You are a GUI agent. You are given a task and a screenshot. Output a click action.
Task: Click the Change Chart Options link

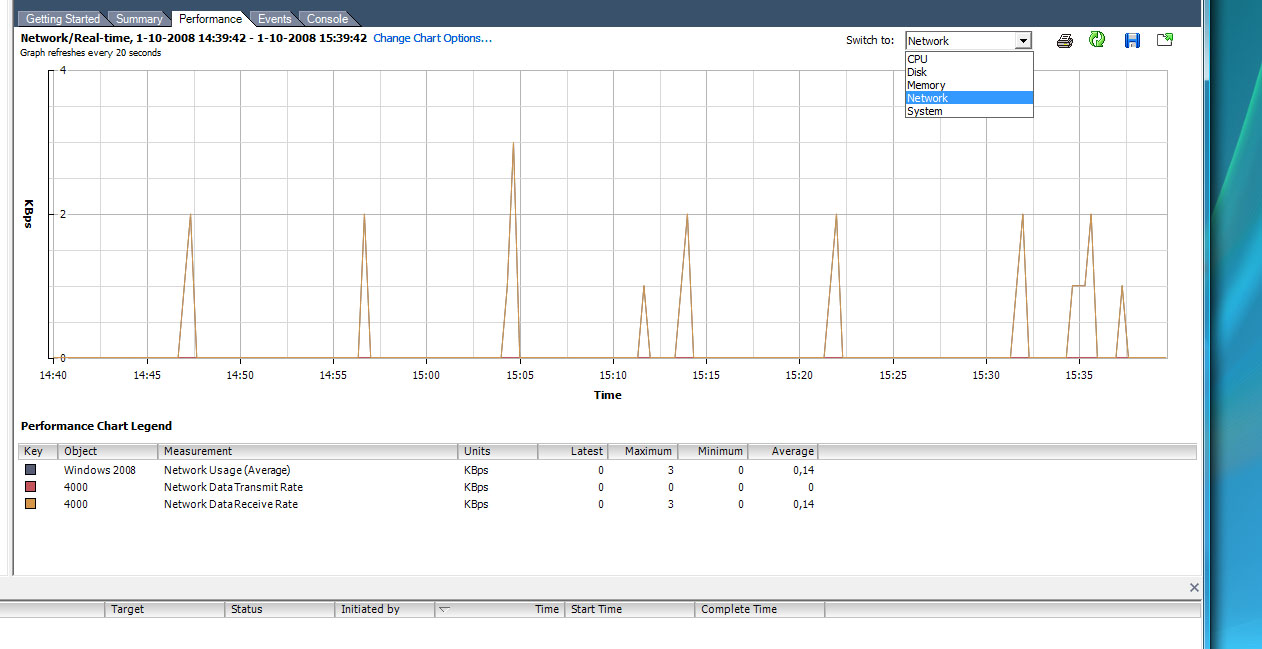[432, 38]
